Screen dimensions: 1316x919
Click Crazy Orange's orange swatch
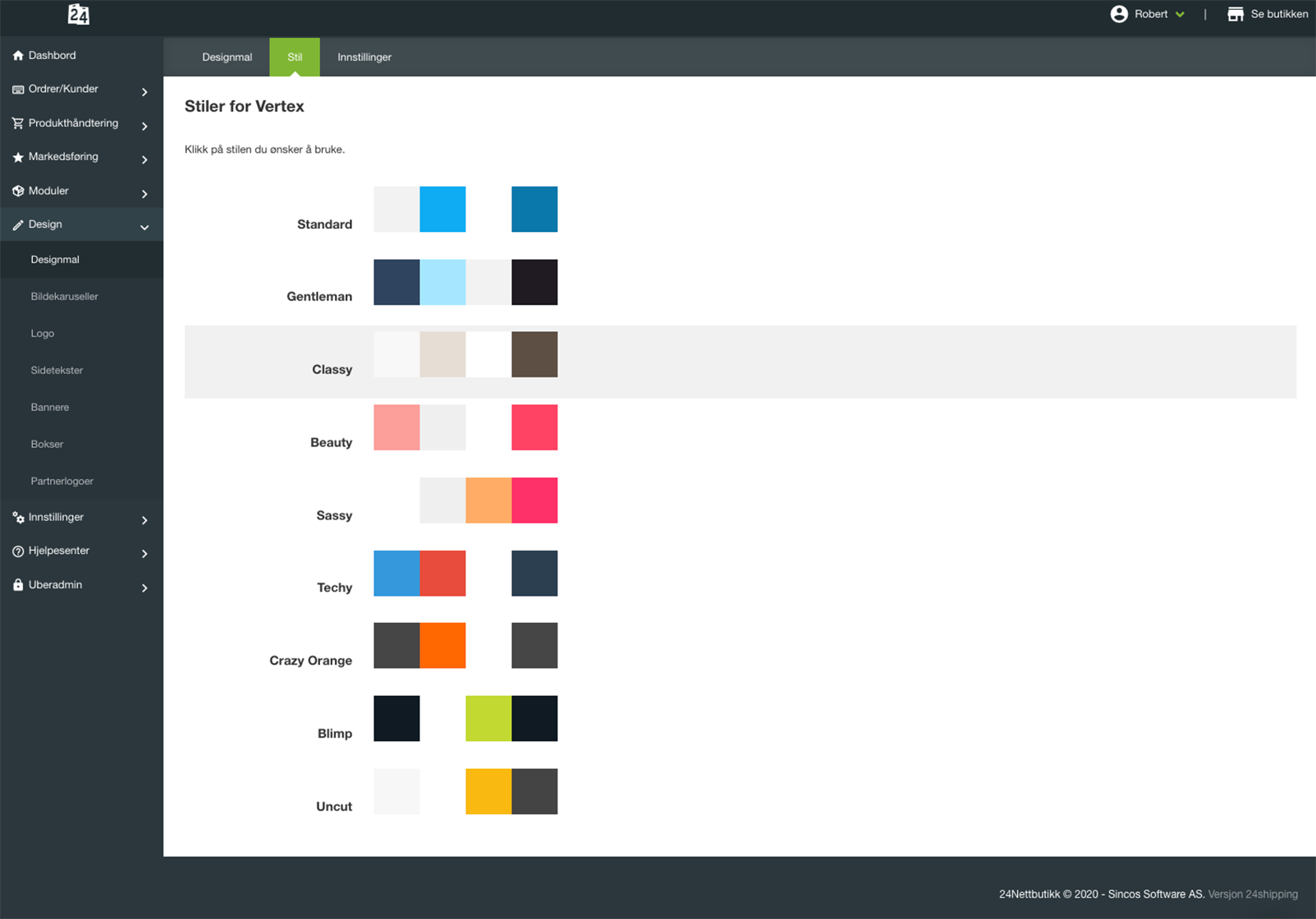(x=442, y=646)
